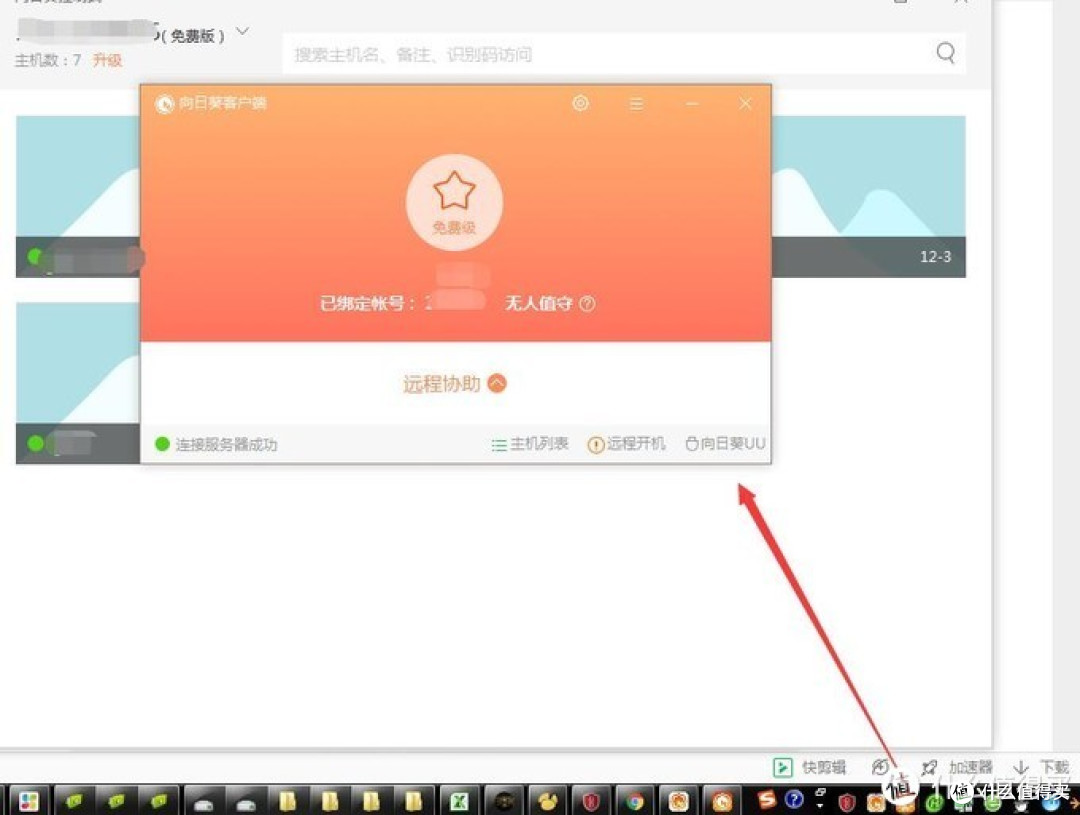Open 远程开机 in client footer
This screenshot has width=1080, height=815.
click(x=626, y=444)
